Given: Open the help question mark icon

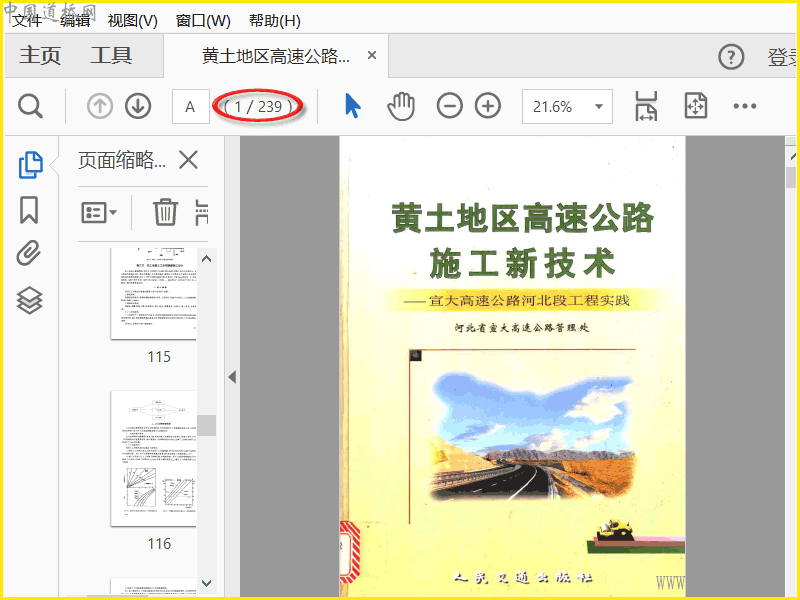Looking at the screenshot, I should [731, 57].
